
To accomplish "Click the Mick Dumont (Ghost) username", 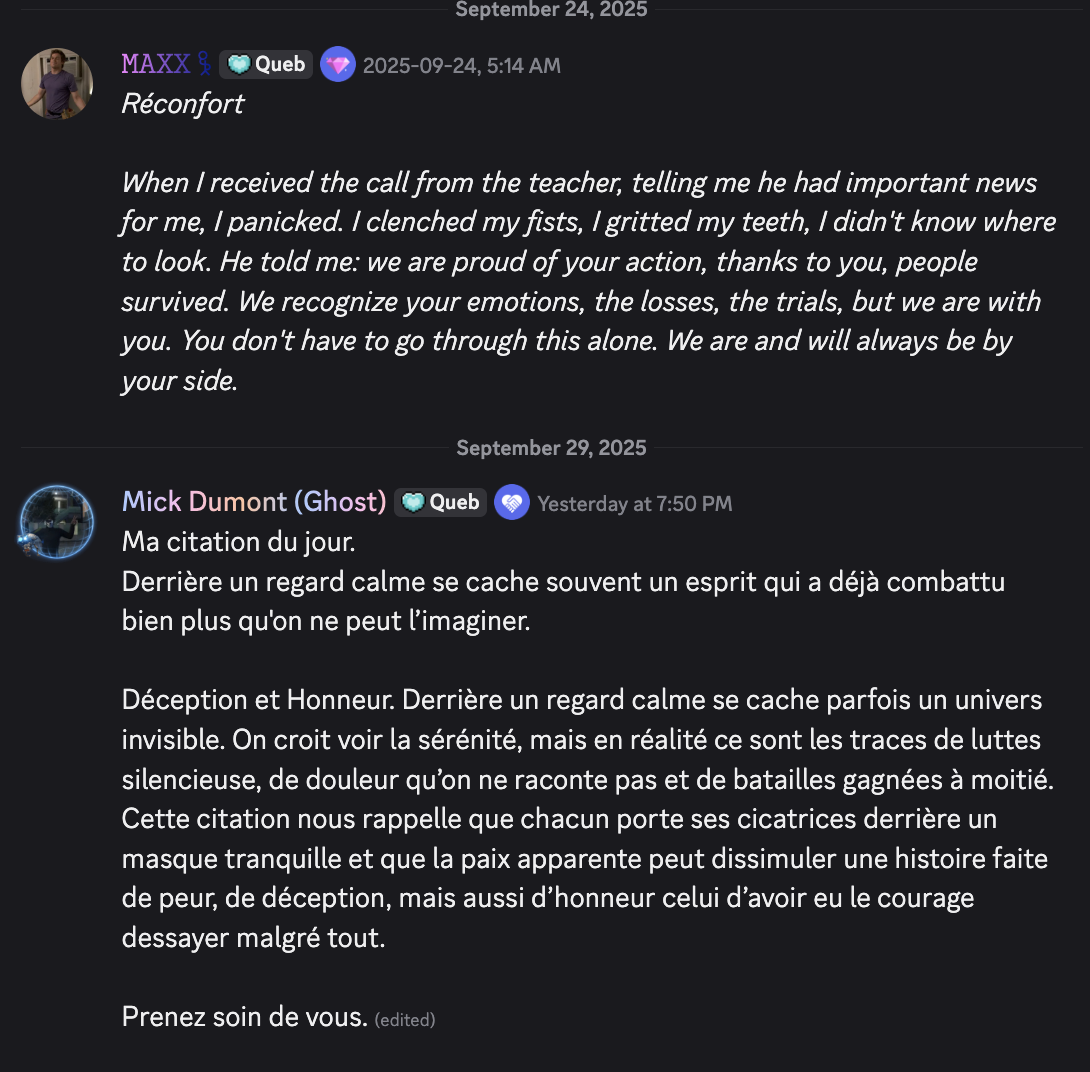I will (254, 502).
